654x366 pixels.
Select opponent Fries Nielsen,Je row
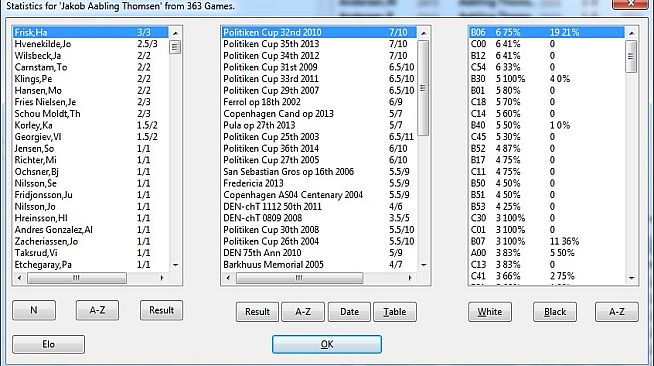coord(91,102)
